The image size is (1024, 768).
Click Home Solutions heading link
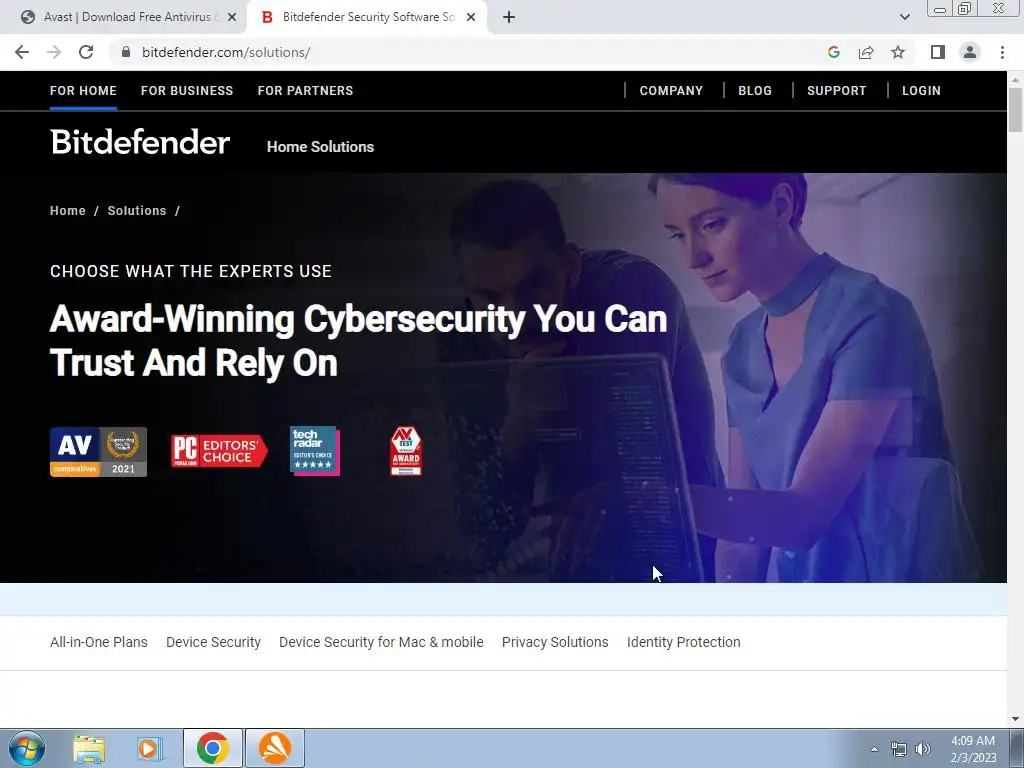click(x=320, y=147)
